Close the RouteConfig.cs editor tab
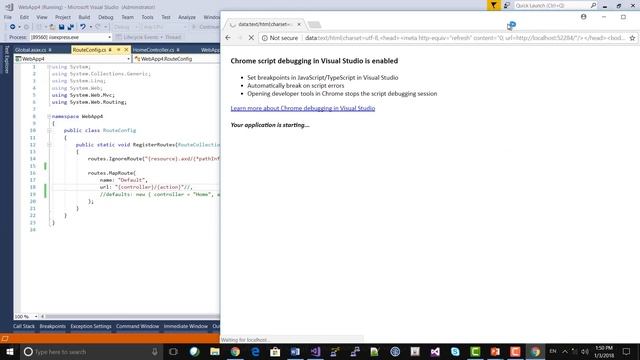The width and height of the screenshot is (640, 360). pyautogui.click(x=126, y=49)
